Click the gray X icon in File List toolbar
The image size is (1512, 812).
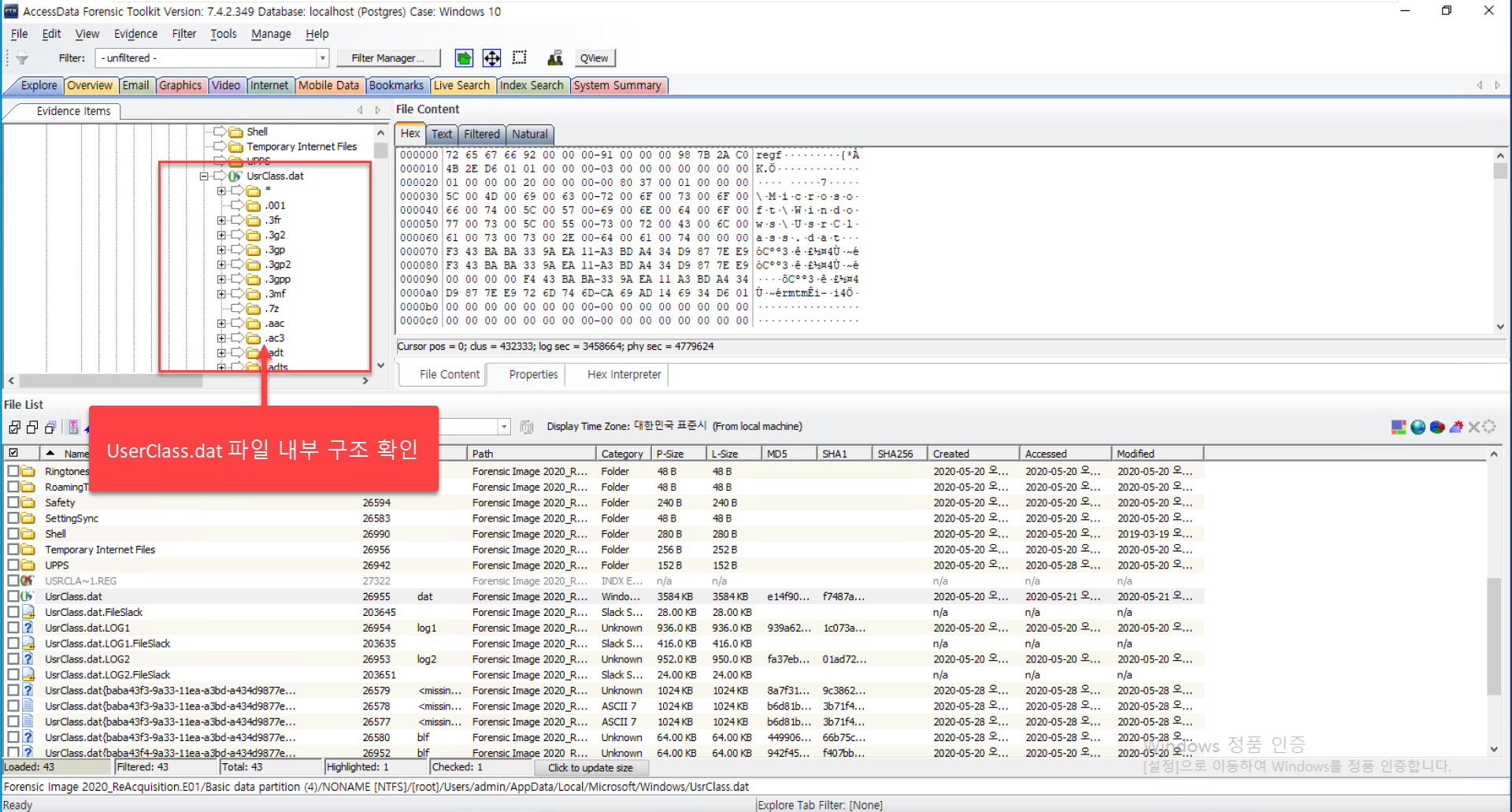[x=1473, y=427]
